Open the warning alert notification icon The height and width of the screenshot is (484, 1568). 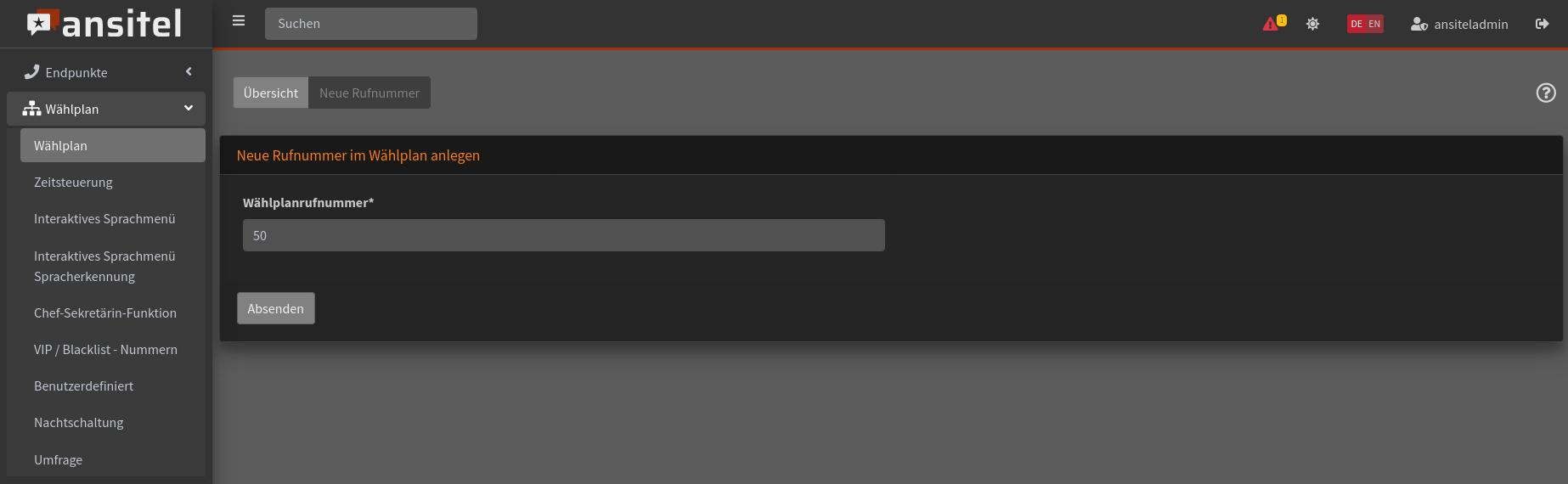pyautogui.click(x=1273, y=23)
